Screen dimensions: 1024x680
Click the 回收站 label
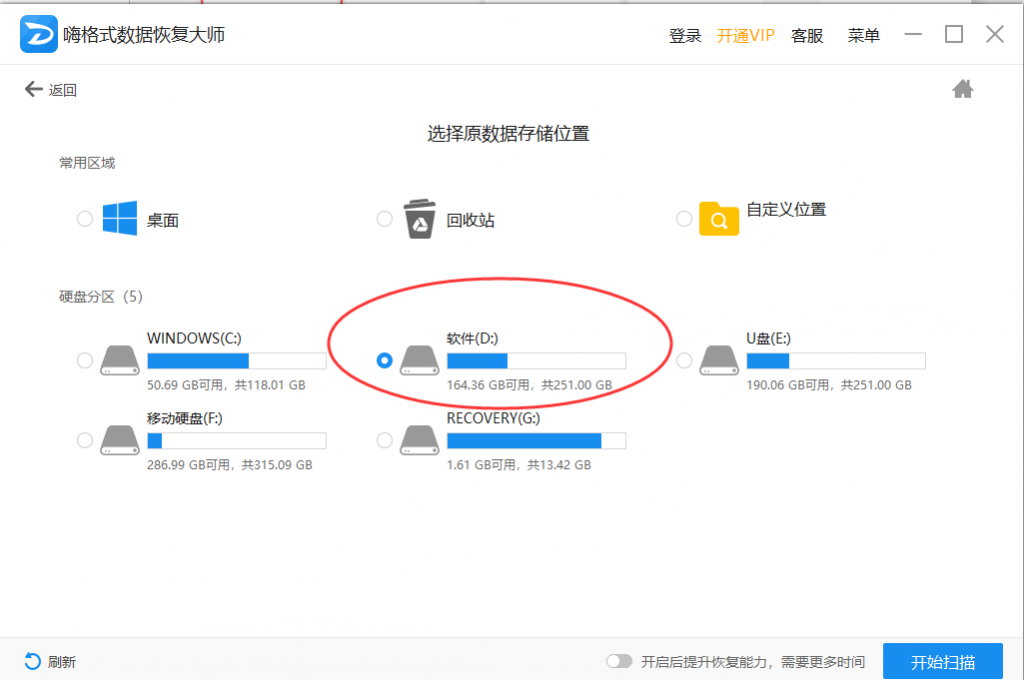click(470, 221)
